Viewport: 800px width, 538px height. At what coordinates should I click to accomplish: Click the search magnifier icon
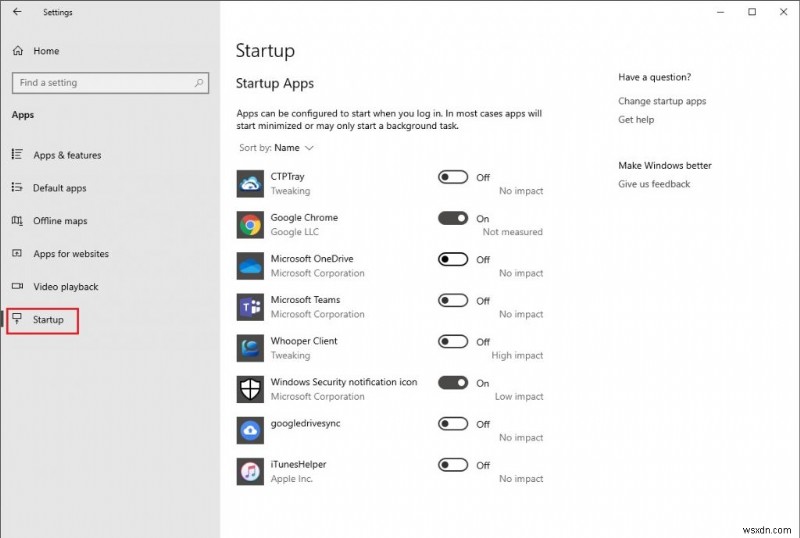(199, 83)
